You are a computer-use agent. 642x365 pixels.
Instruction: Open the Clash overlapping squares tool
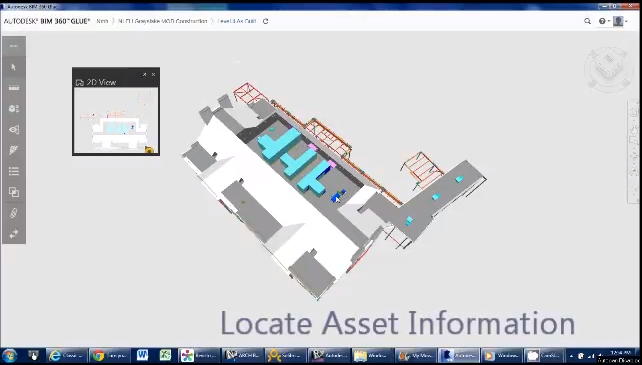coord(14,192)
